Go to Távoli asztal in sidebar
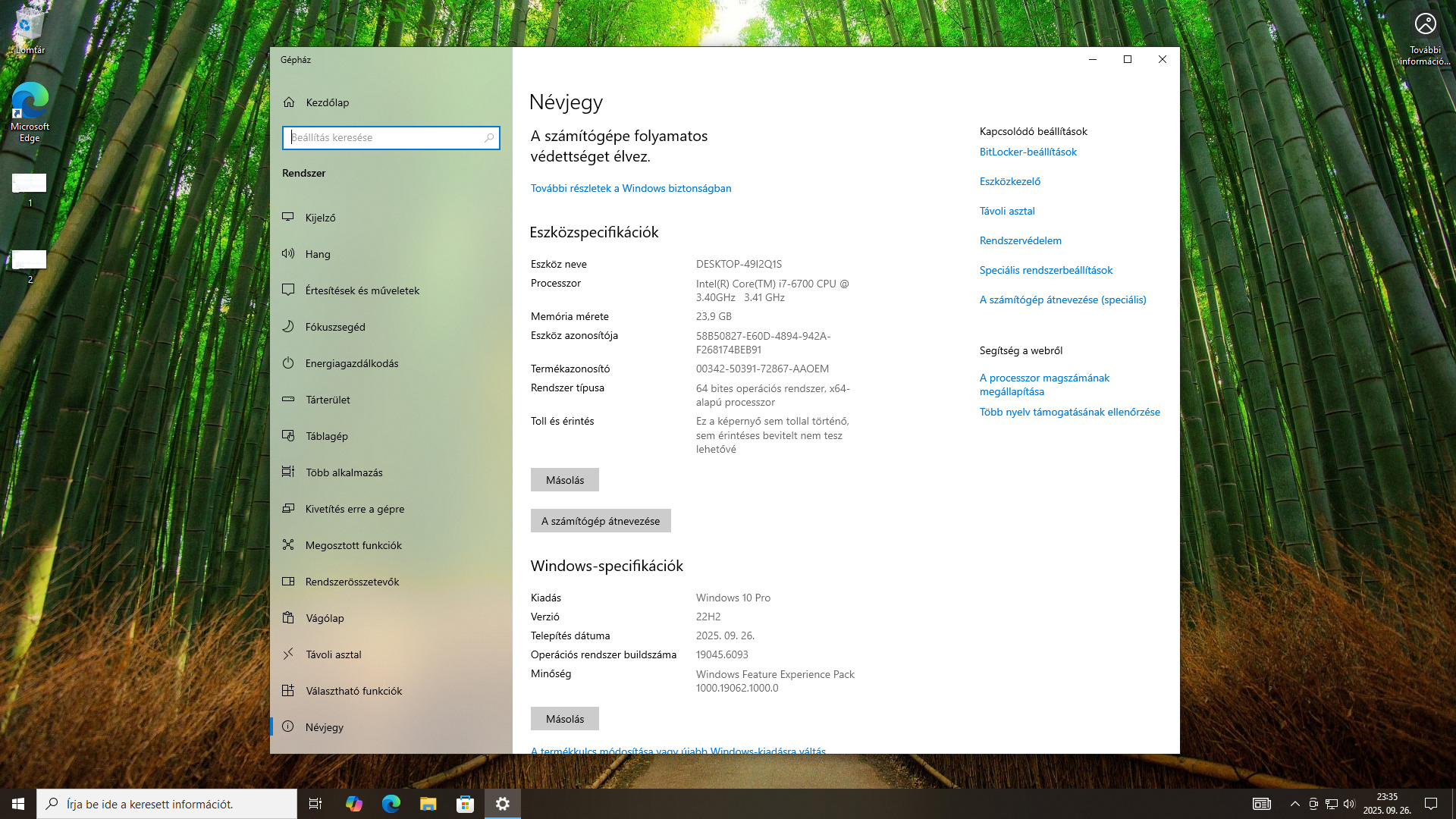1456x819 pixels. point(333,654)
